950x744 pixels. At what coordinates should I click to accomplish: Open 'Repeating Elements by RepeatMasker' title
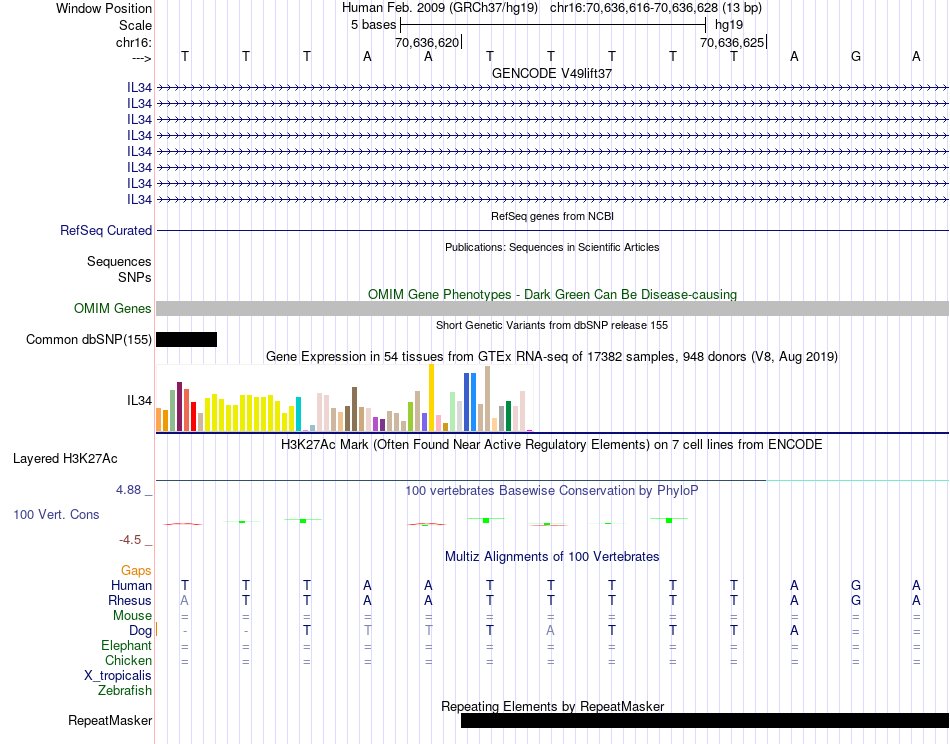click(x=552, y=706)
